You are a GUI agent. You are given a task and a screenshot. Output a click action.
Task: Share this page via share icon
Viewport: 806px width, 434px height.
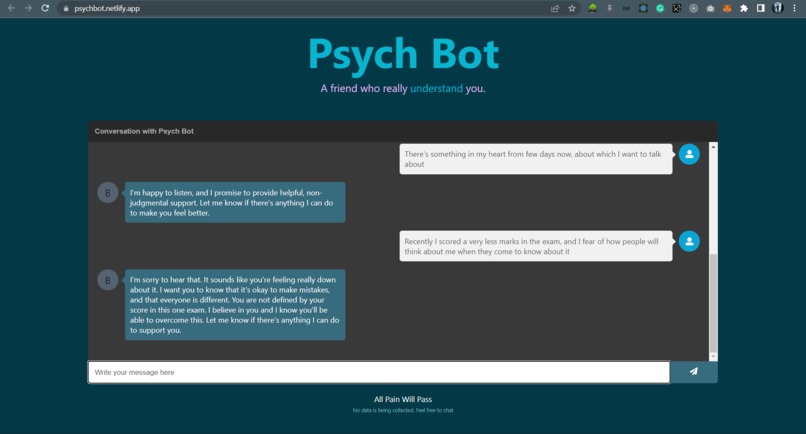pos(555,8)
